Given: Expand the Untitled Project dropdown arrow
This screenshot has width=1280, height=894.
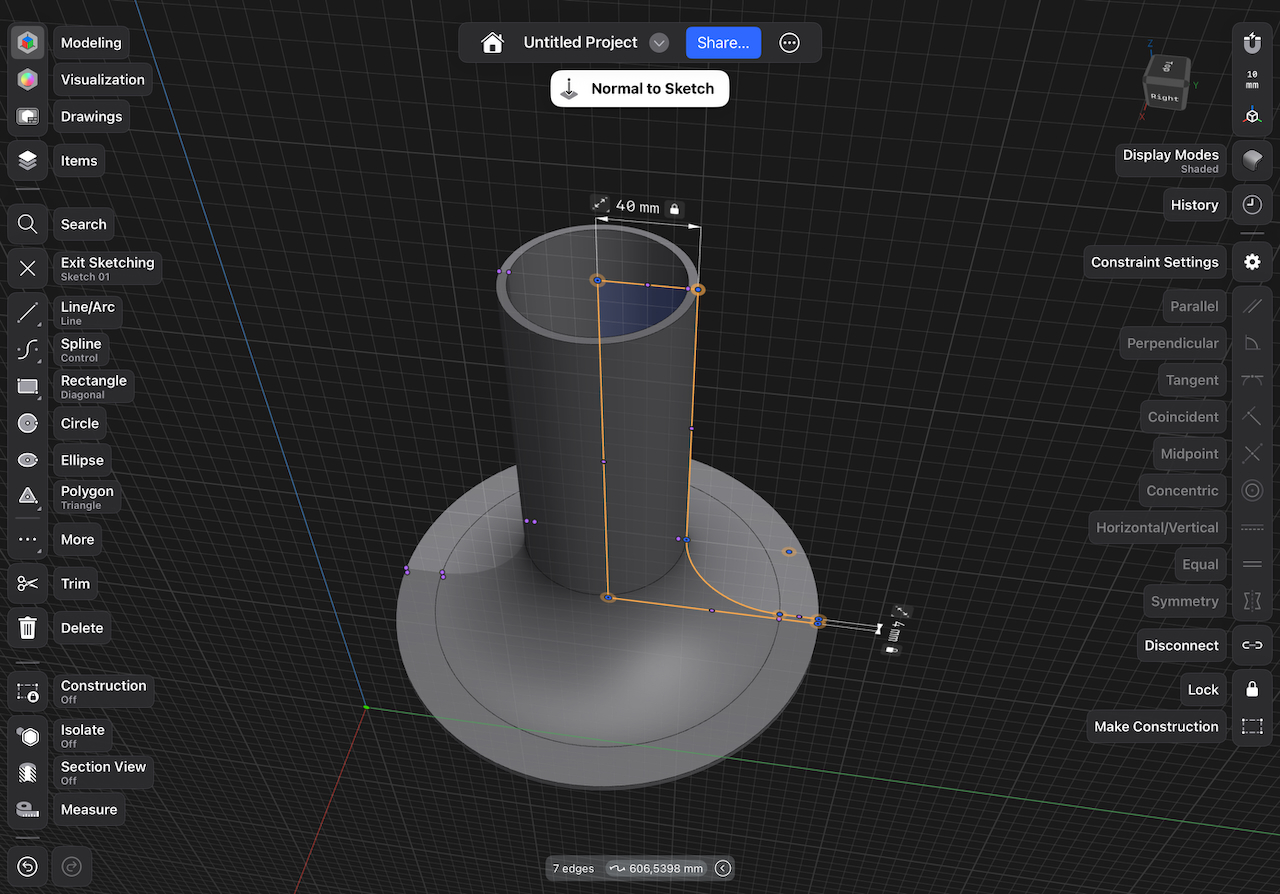Looking at the screenshot, I should click(x=659, y=43).
